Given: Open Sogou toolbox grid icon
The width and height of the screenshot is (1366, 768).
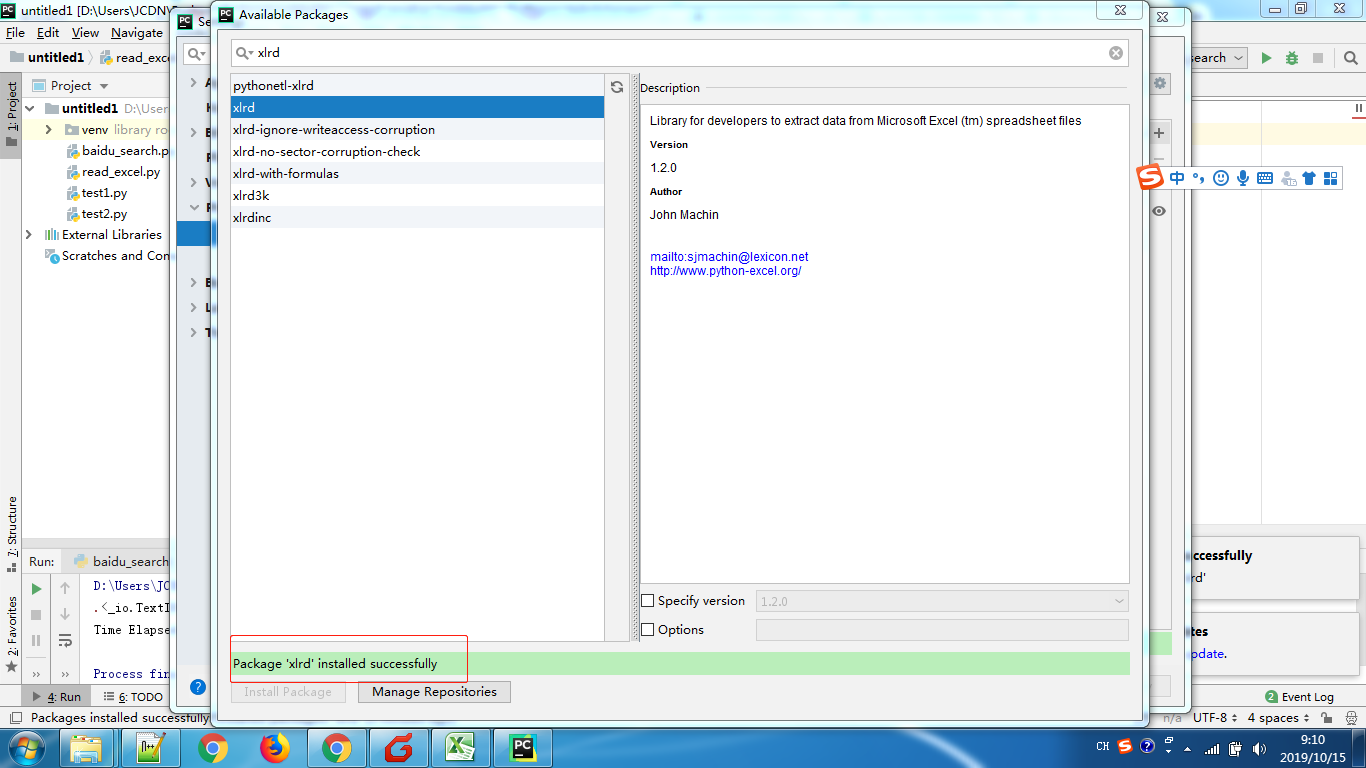Looking at the screenshot, I should point(1330,178).
